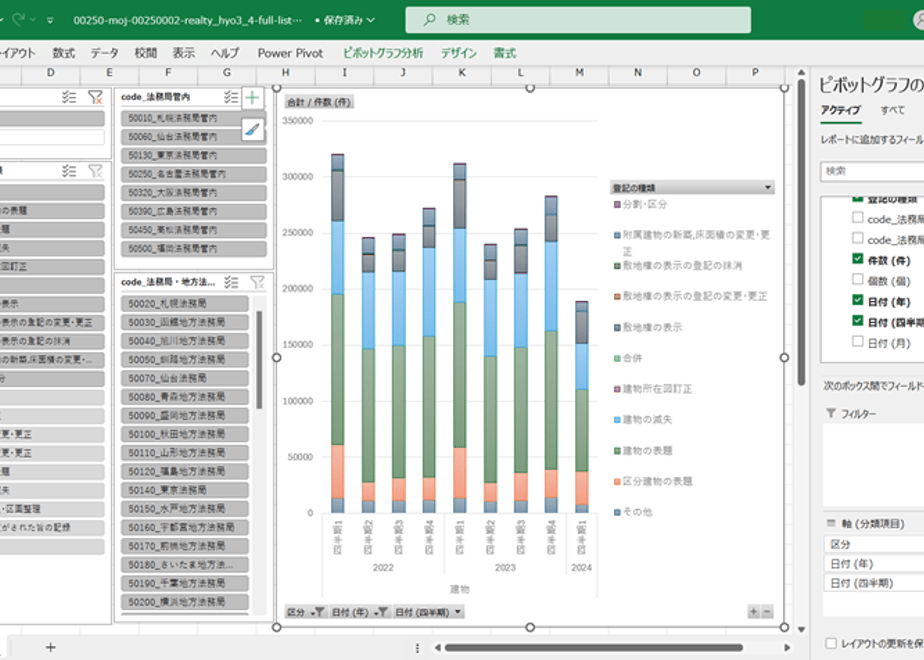The image size is (924, 660).
Task: Click horizontal scrollbar left arrow
Action: [437, 647]
